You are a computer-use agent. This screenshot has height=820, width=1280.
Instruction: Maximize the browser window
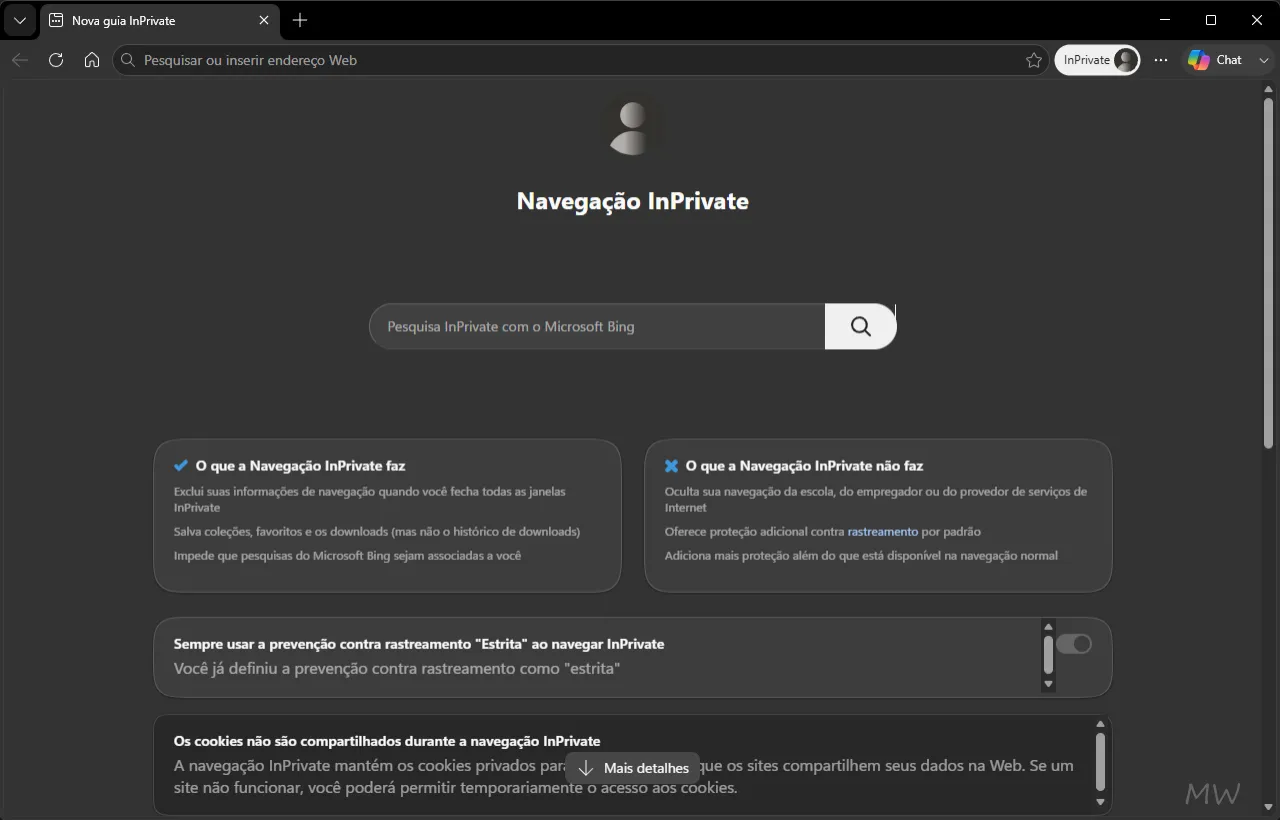pyautogui.click(x=1211, y=20)
